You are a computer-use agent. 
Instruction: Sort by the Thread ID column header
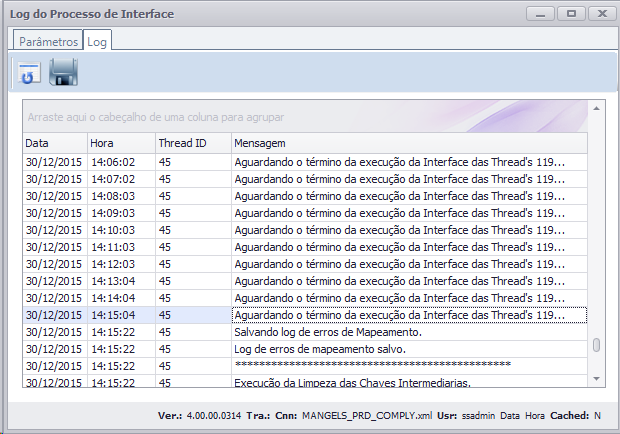click(193, 143)
